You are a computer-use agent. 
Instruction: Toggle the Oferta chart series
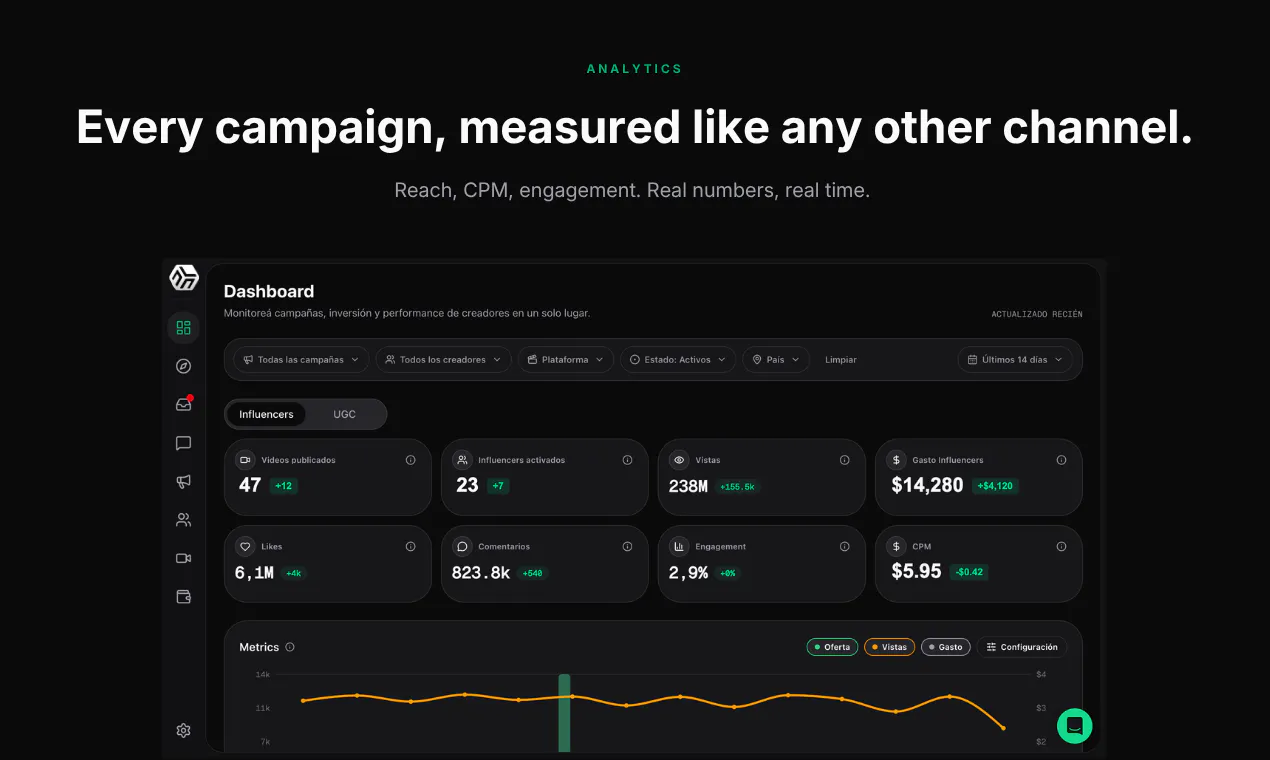[x=832, y=647]
